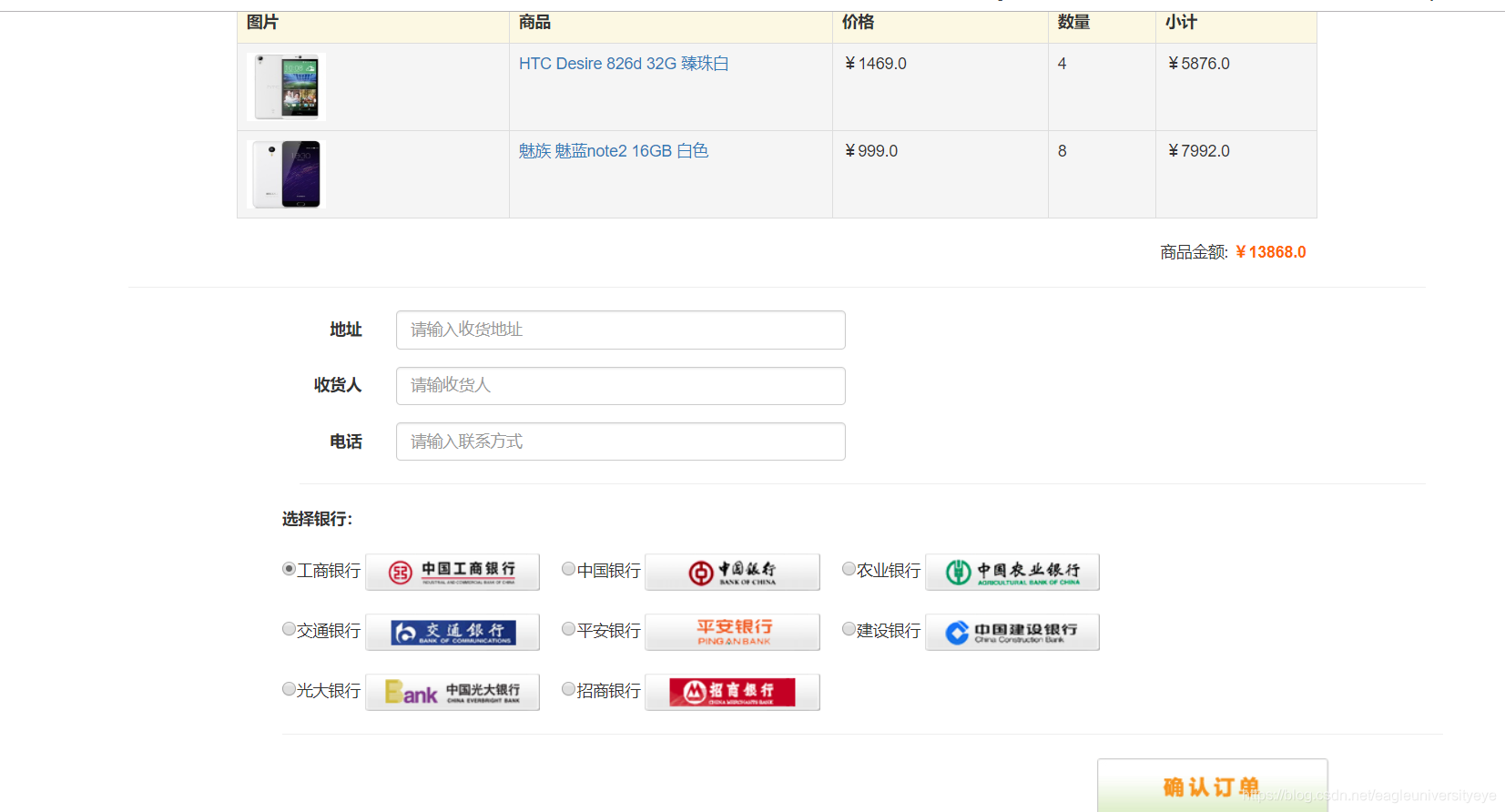Click the 价格 column header

(x=858, y=22)
